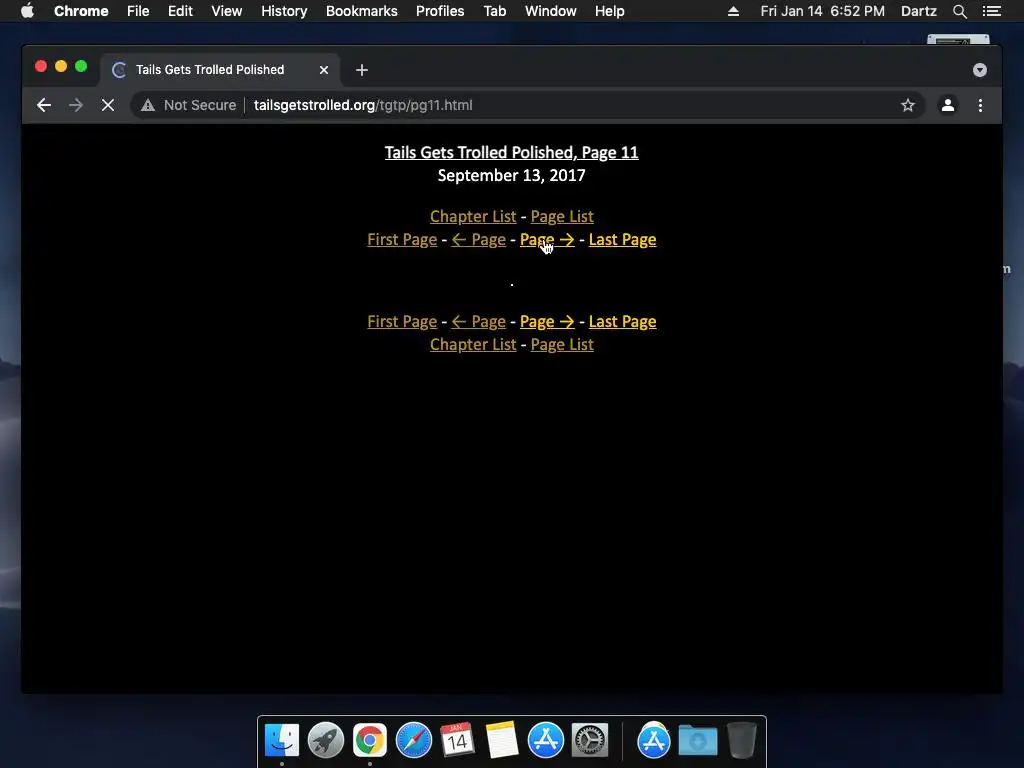Open the History menu
The height and width of the screenshot is (768, 1024).
[284, 11]
